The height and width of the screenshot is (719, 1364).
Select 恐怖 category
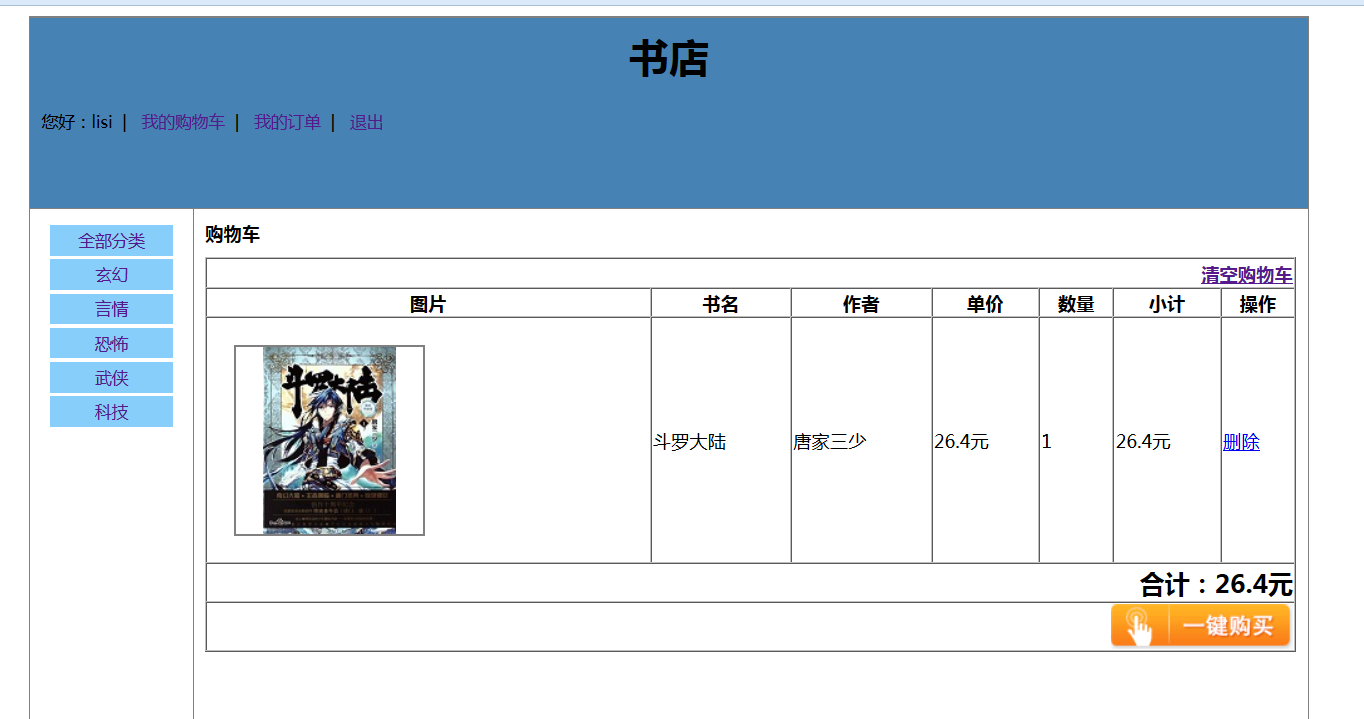click(111, 344)
